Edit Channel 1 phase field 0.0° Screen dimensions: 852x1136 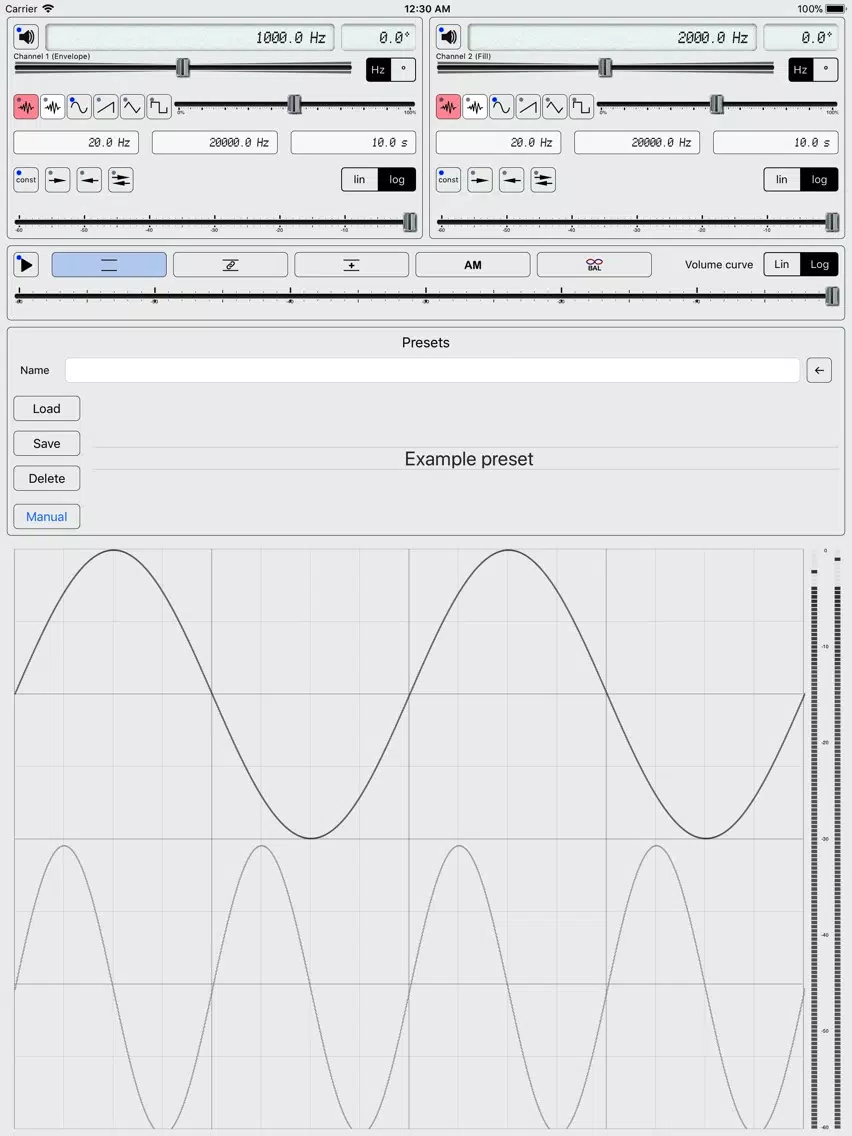[x=378, y=37]
